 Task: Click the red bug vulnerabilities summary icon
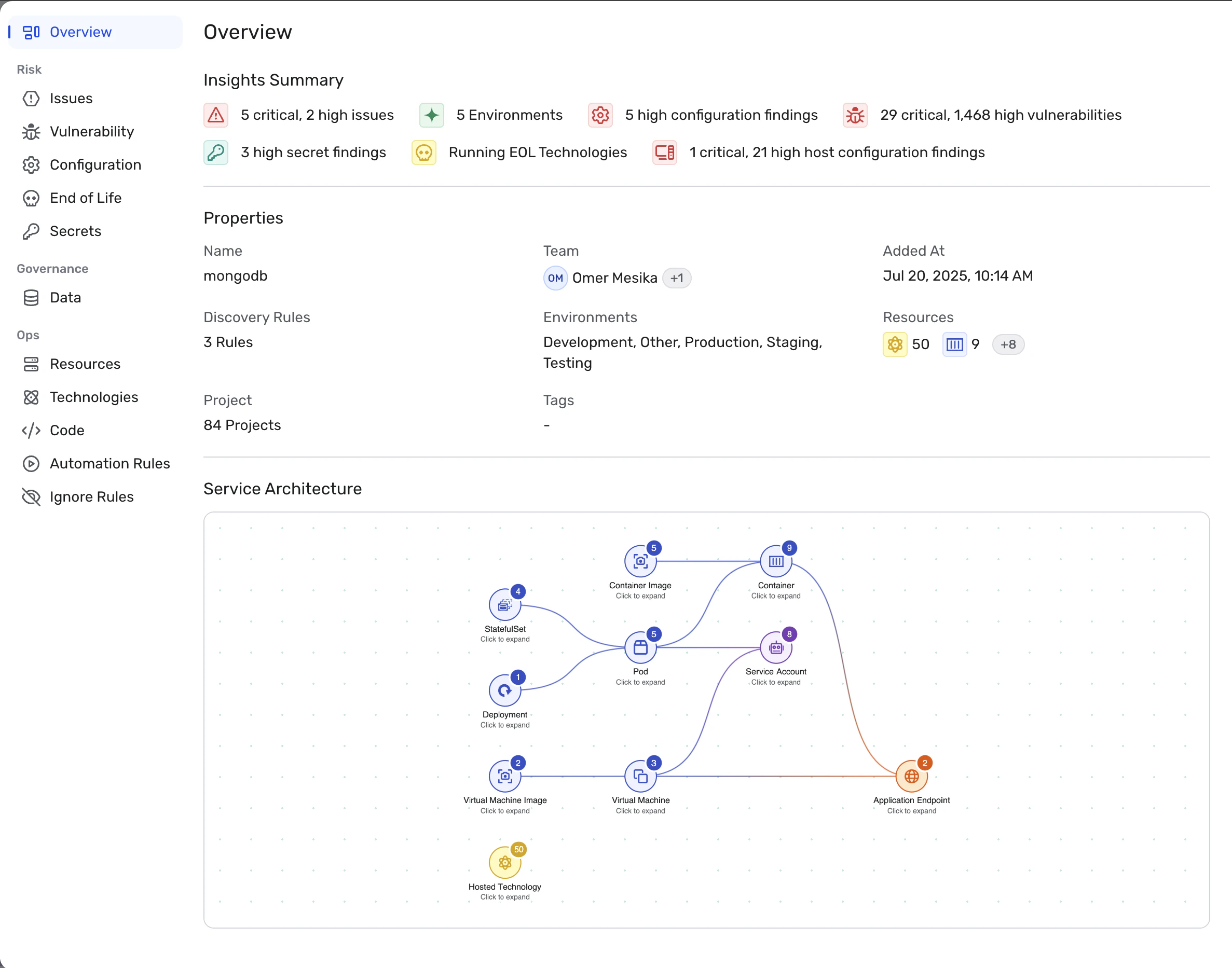point(855,115)
